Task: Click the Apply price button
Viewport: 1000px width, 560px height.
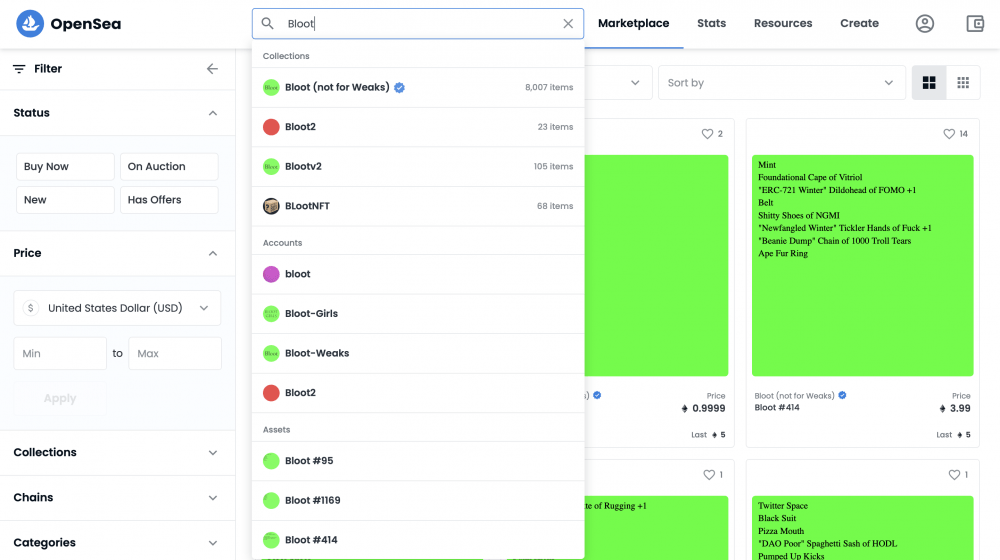Action: click(60, 399)
